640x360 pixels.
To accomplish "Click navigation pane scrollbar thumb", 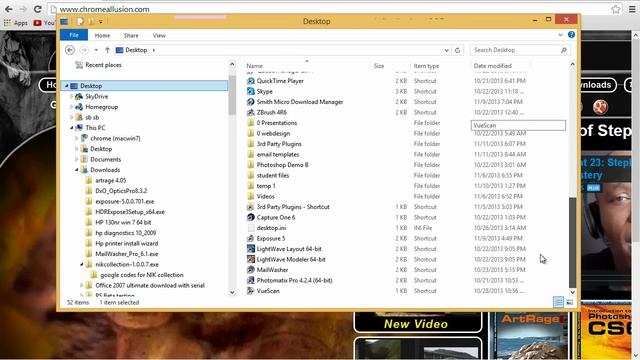I will click(x=232, y=95).
